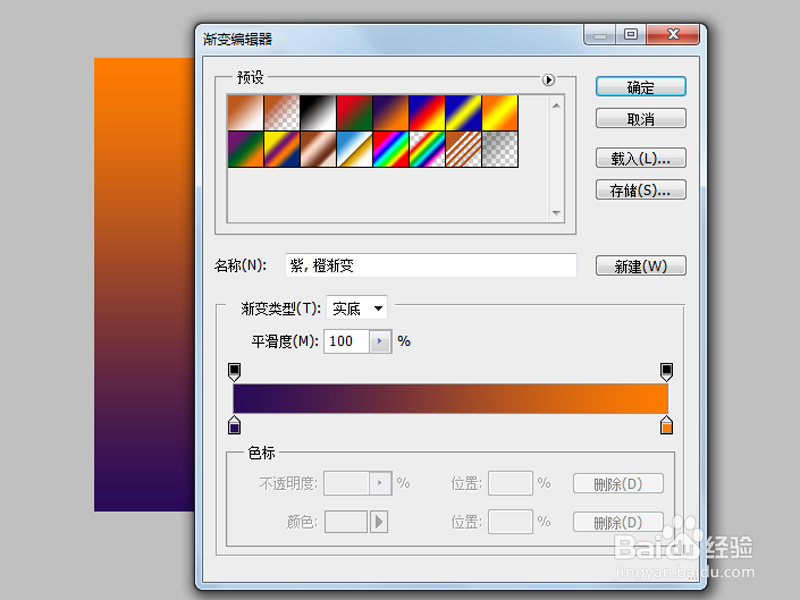This screenshot has height=600, width=800.
Task: Select the foreground-to-transparent gradient preset
Action: point(281,109)
